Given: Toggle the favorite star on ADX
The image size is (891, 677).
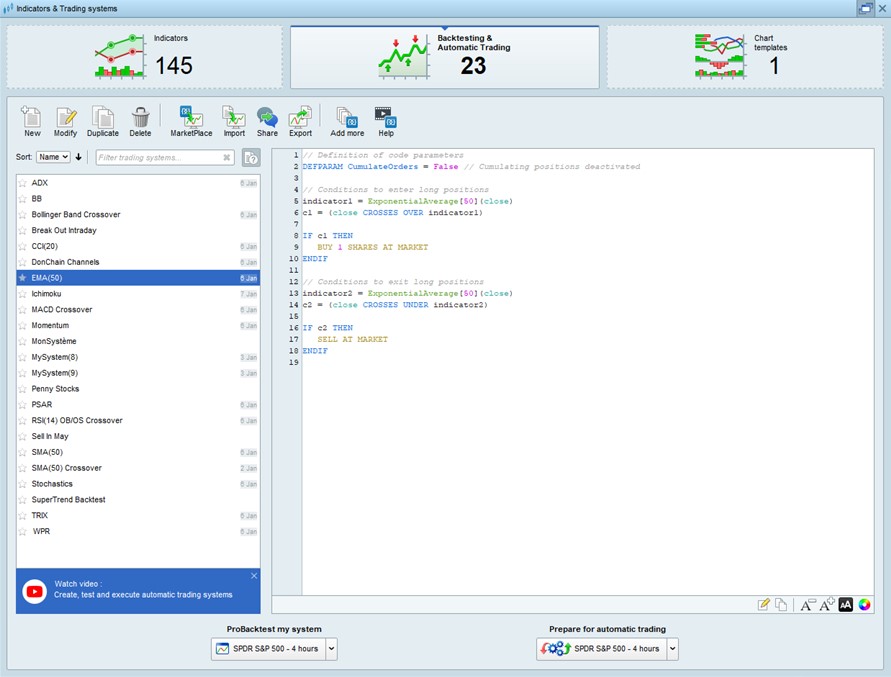Looking at the screenshot, I should click(x=23, y=183).
